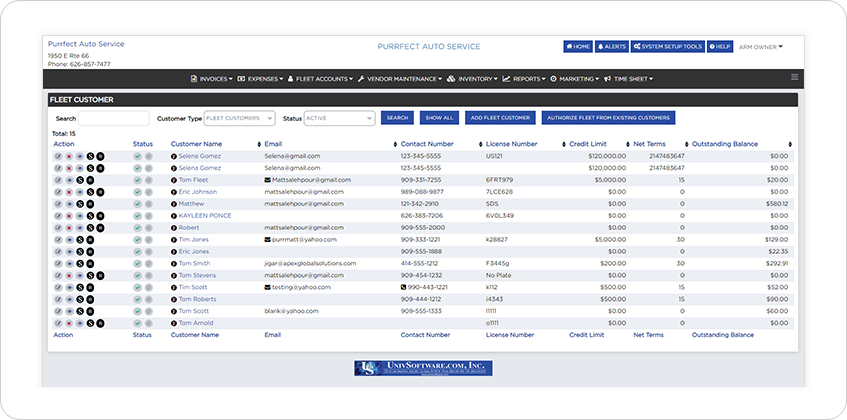Screen dimensions: 847x420
Task: Toggle green active status for Tom Smith
Action: [x=138, y=263]
